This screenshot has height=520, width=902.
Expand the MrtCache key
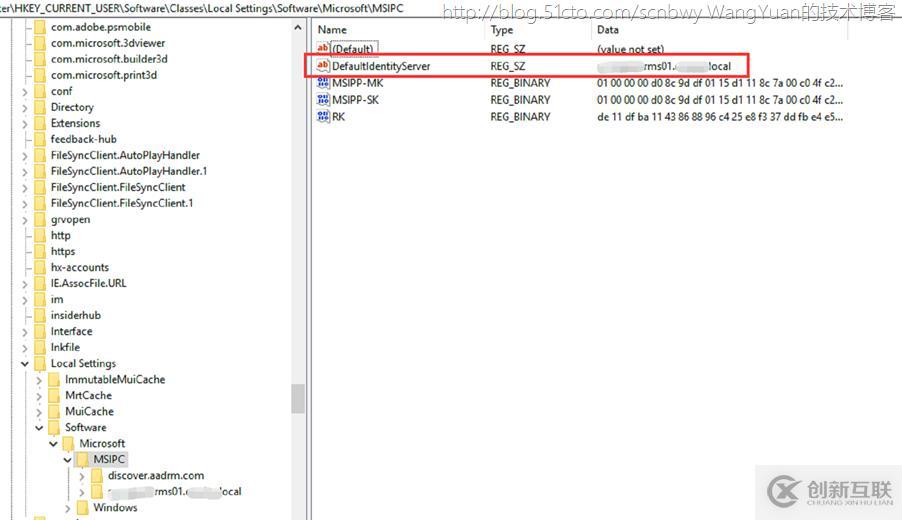click(x=39, y=396)
